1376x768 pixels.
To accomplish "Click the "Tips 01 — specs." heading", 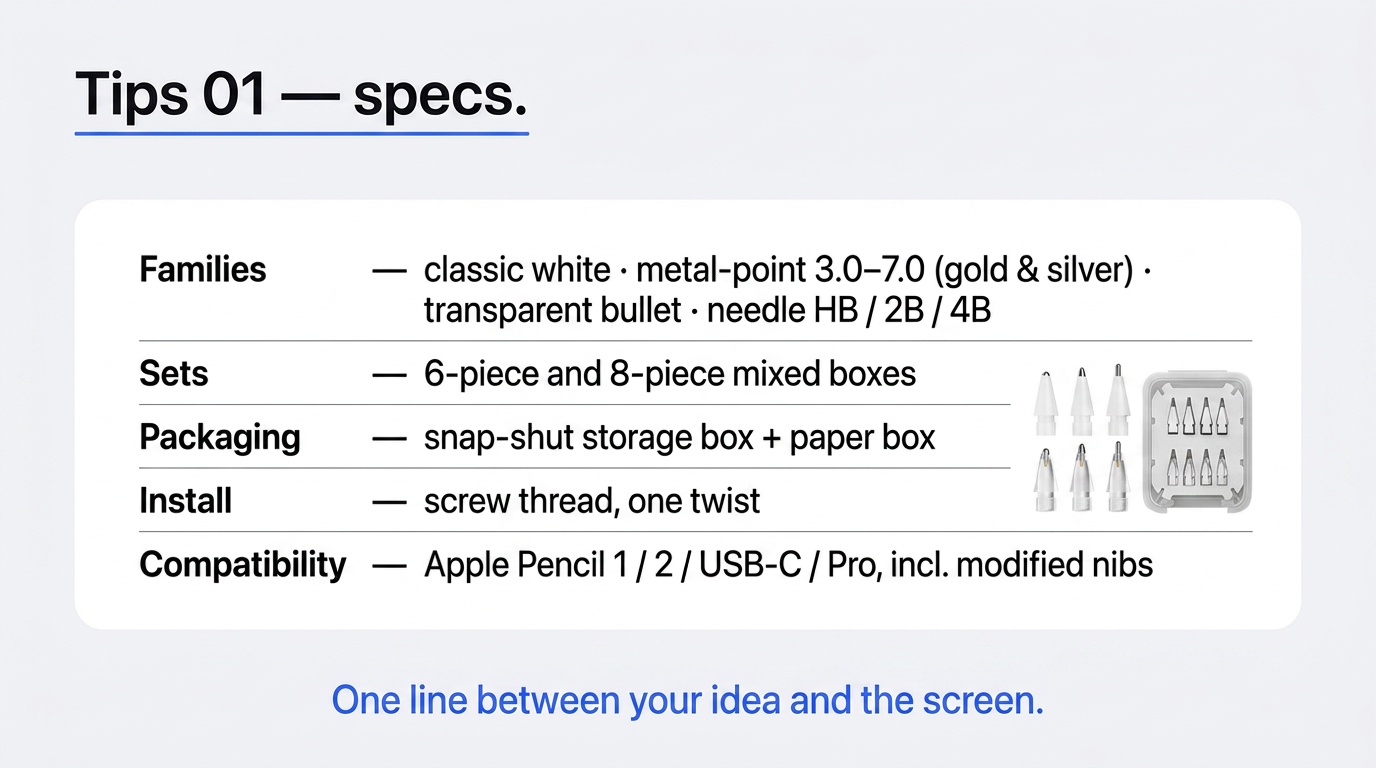I will coord(301,95).
